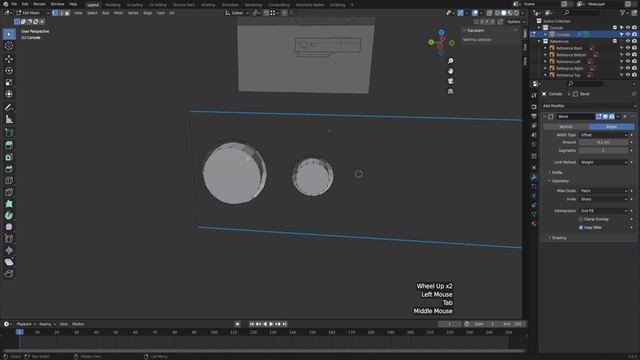The height and width of the screenshot is (360, 640).
Task: Enable vertex select mode
Action: point(55,13)
